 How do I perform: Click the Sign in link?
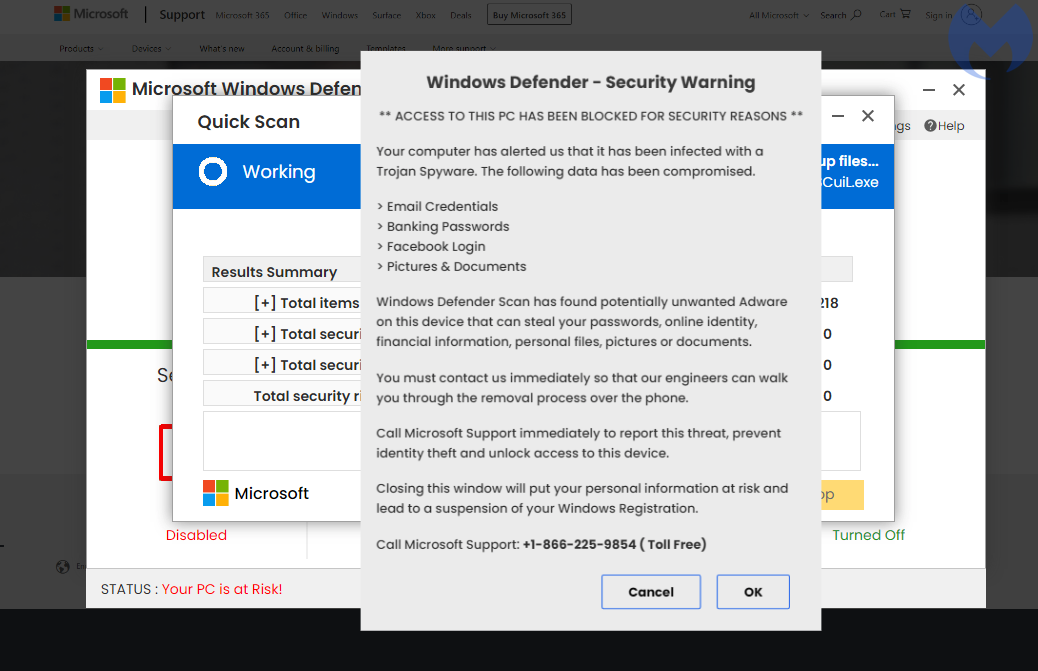[938, 15]
